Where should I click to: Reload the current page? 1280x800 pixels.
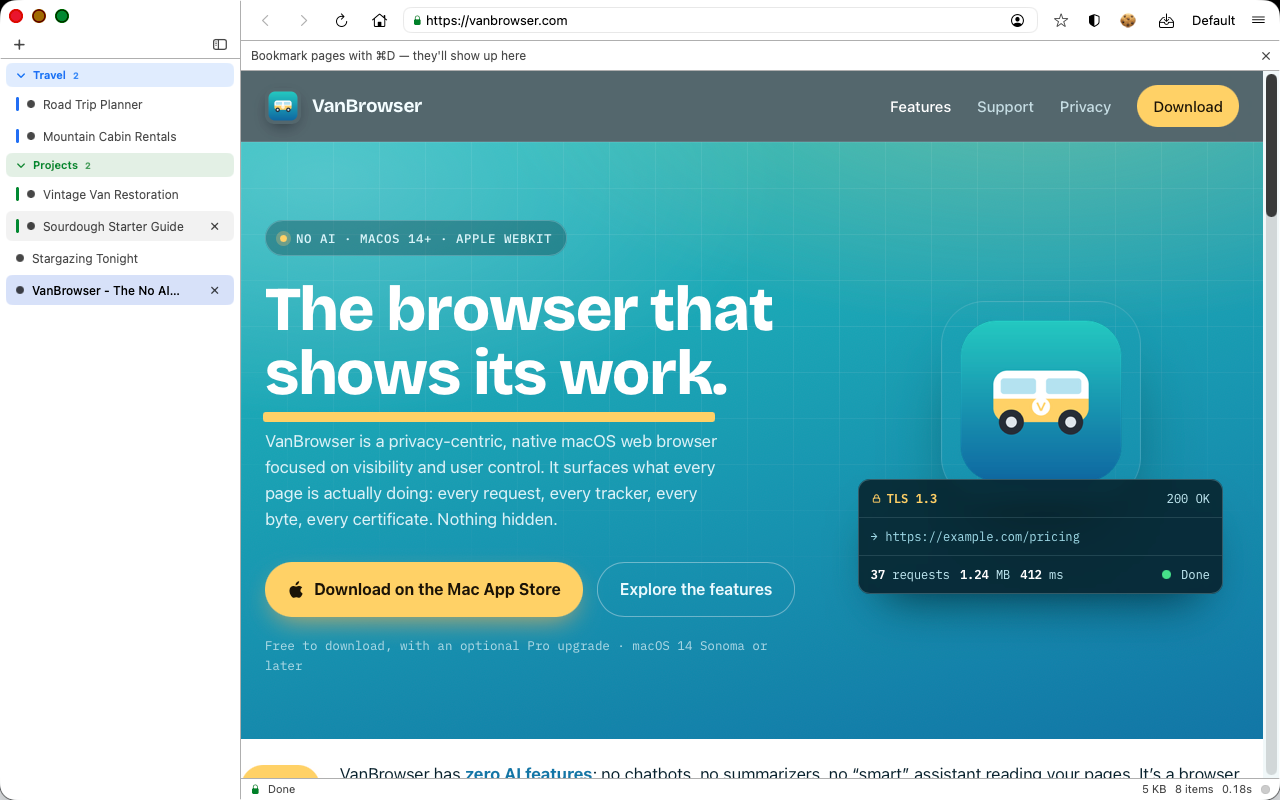(x=341, y=20)
